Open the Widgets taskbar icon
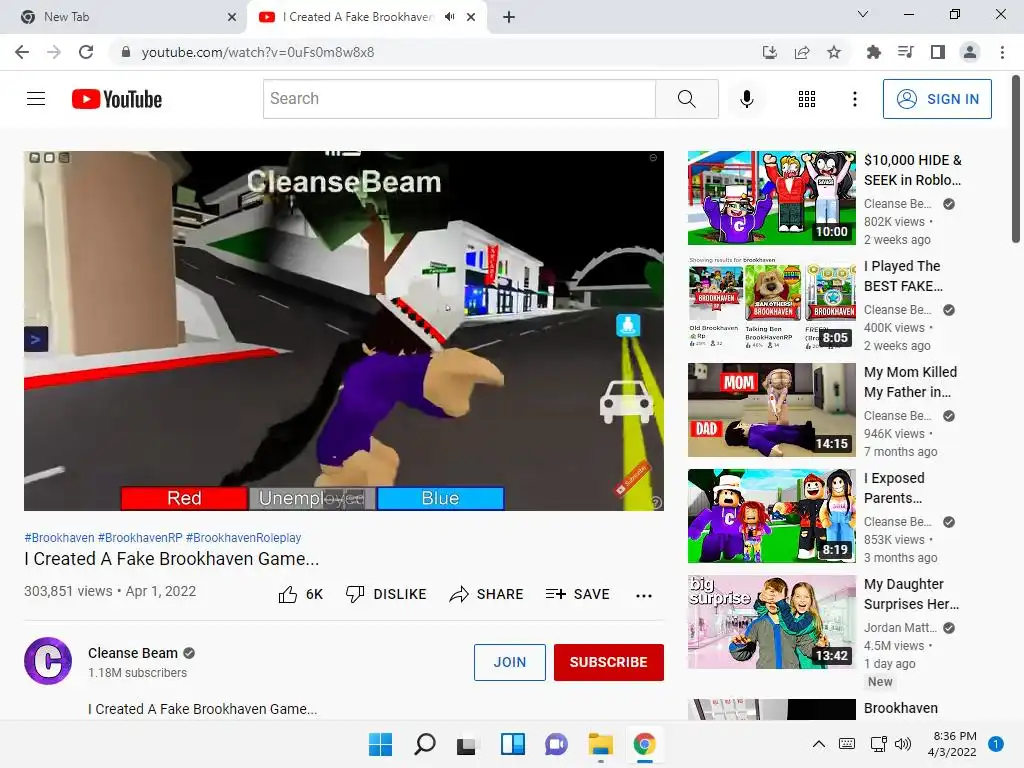The height and width of the screenshot is (768, 1024). [x=513, y=744]
